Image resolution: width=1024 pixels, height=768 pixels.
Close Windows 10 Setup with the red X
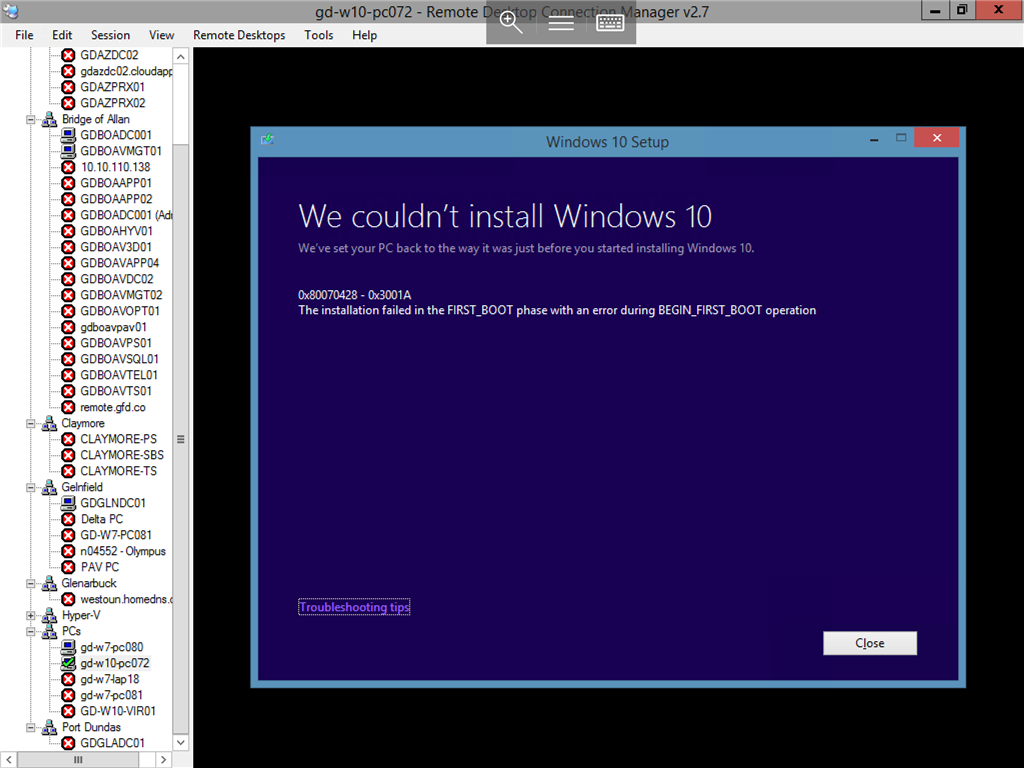pyautogui.click(x=937, y=138)
